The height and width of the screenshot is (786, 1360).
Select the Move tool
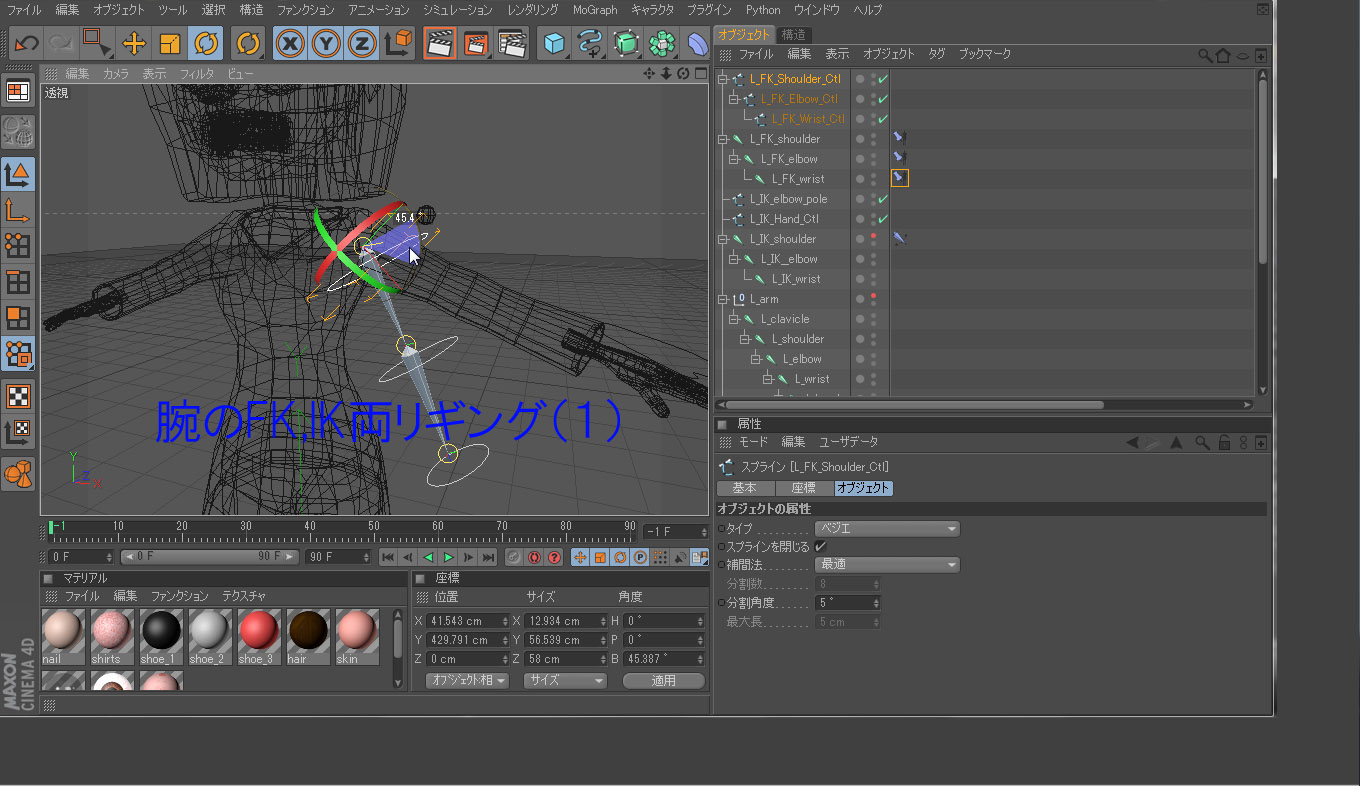tap(133, 43)
